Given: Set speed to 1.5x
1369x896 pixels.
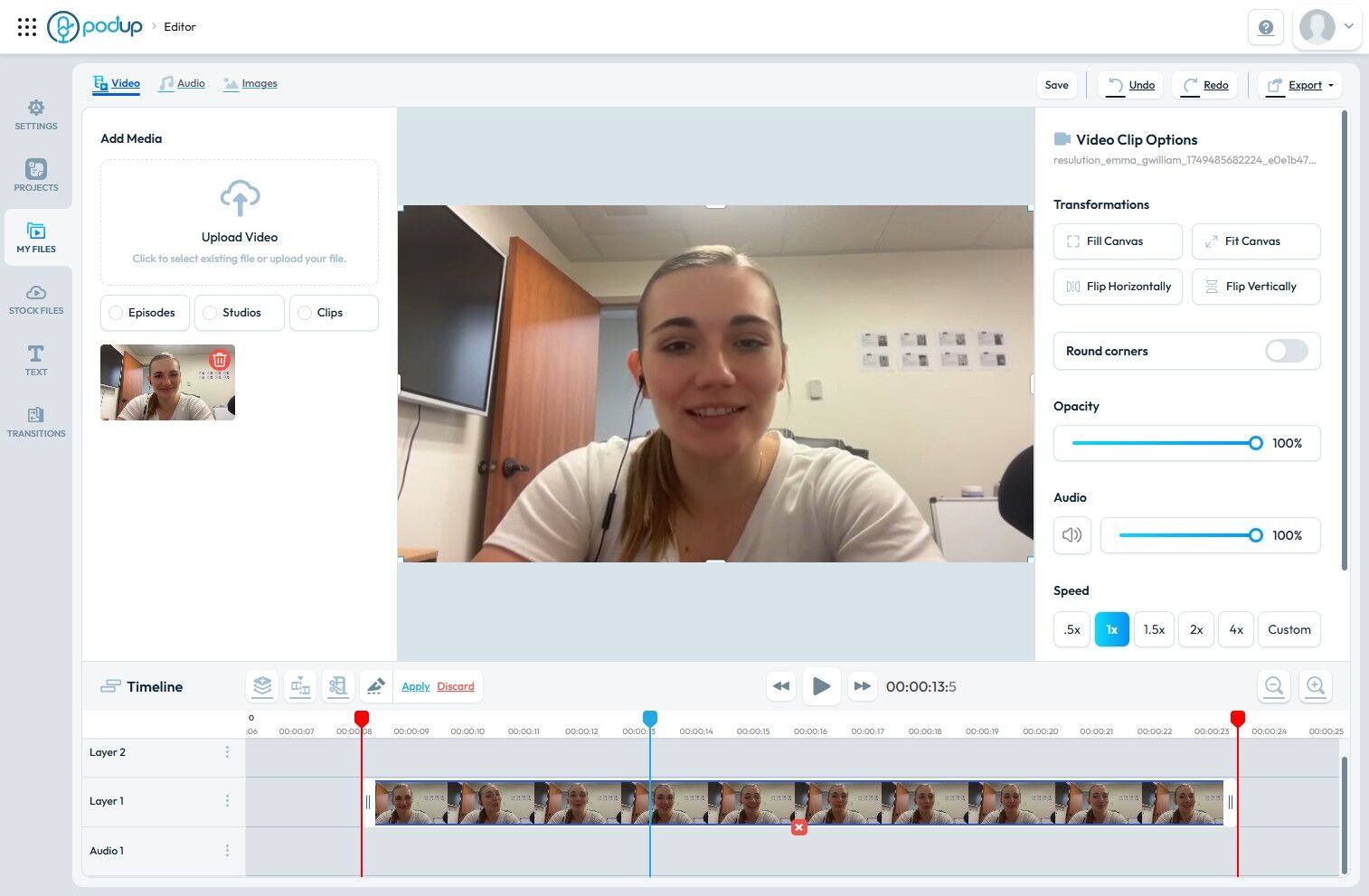Looking at the screenshot, I should (1154, 629).
